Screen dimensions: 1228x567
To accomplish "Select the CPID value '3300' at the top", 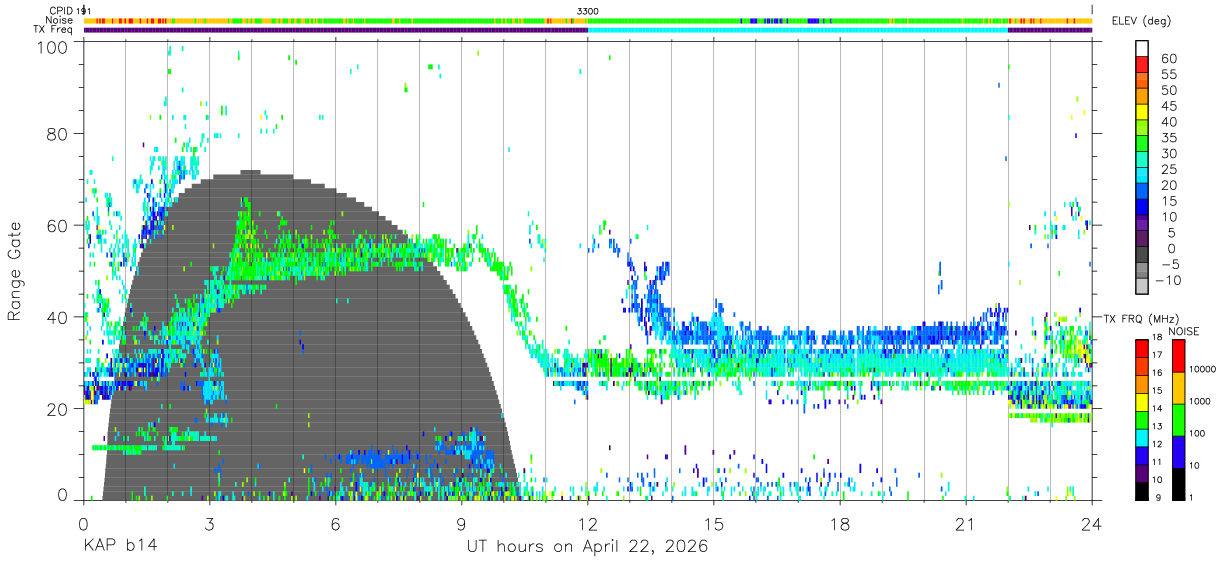I will click(x=588, y=10).
